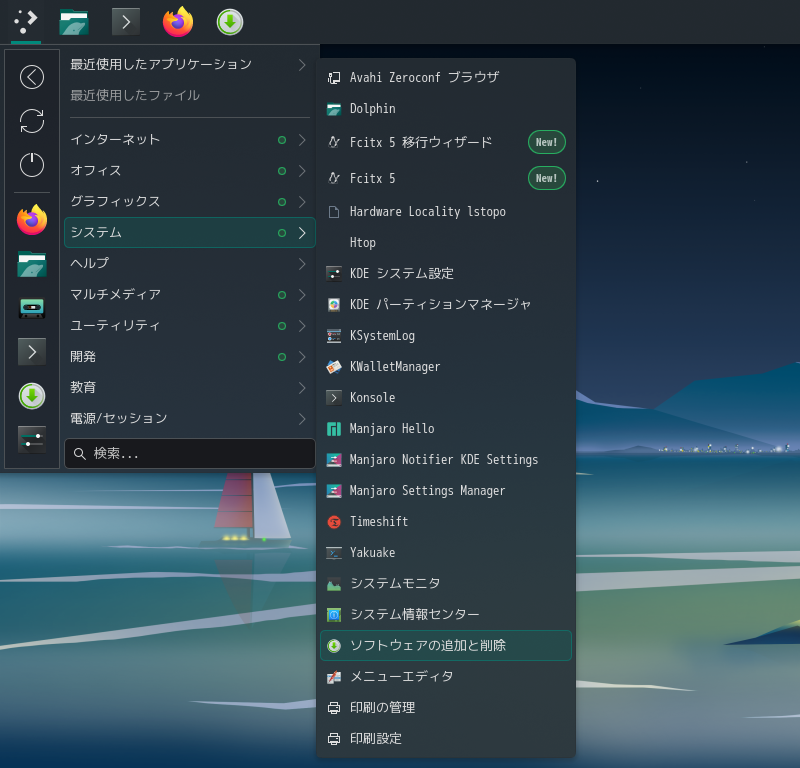Click the KDE システム設定 icon
The width and height of the screenshot is (800, 768).
[x=334, y=274]
